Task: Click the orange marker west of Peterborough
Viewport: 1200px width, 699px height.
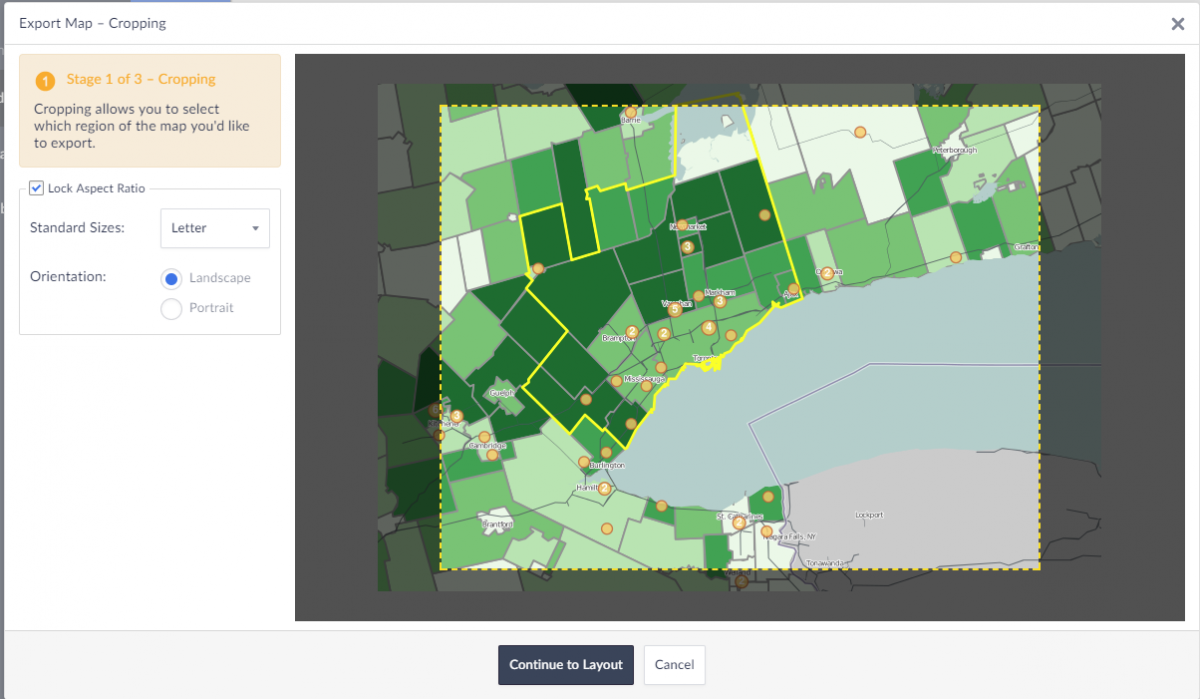Action: point(859,132)
